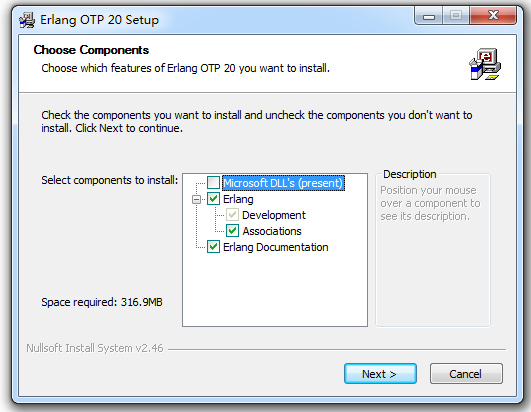The height and width of the screenshot is (412, 531).
Task: Click the disabled maximize button
Action: (x=456, y=16)
